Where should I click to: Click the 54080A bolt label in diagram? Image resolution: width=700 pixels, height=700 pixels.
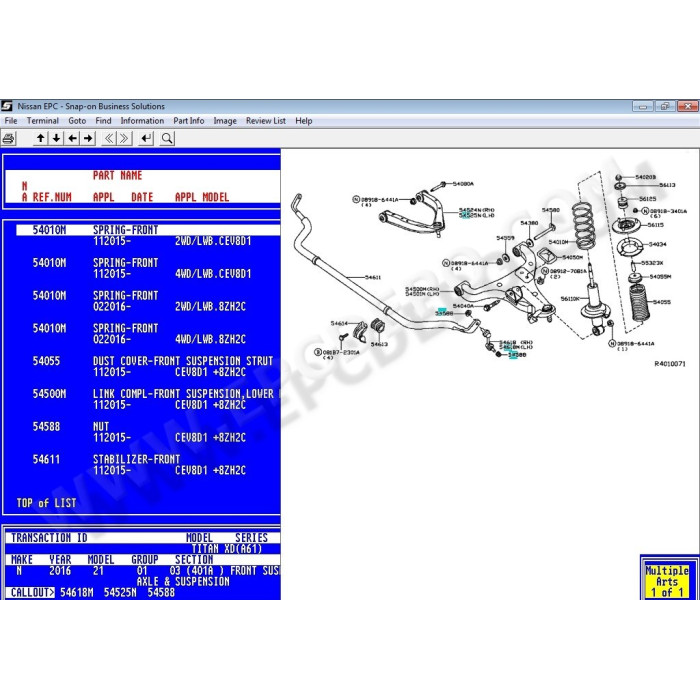(463, 184)
